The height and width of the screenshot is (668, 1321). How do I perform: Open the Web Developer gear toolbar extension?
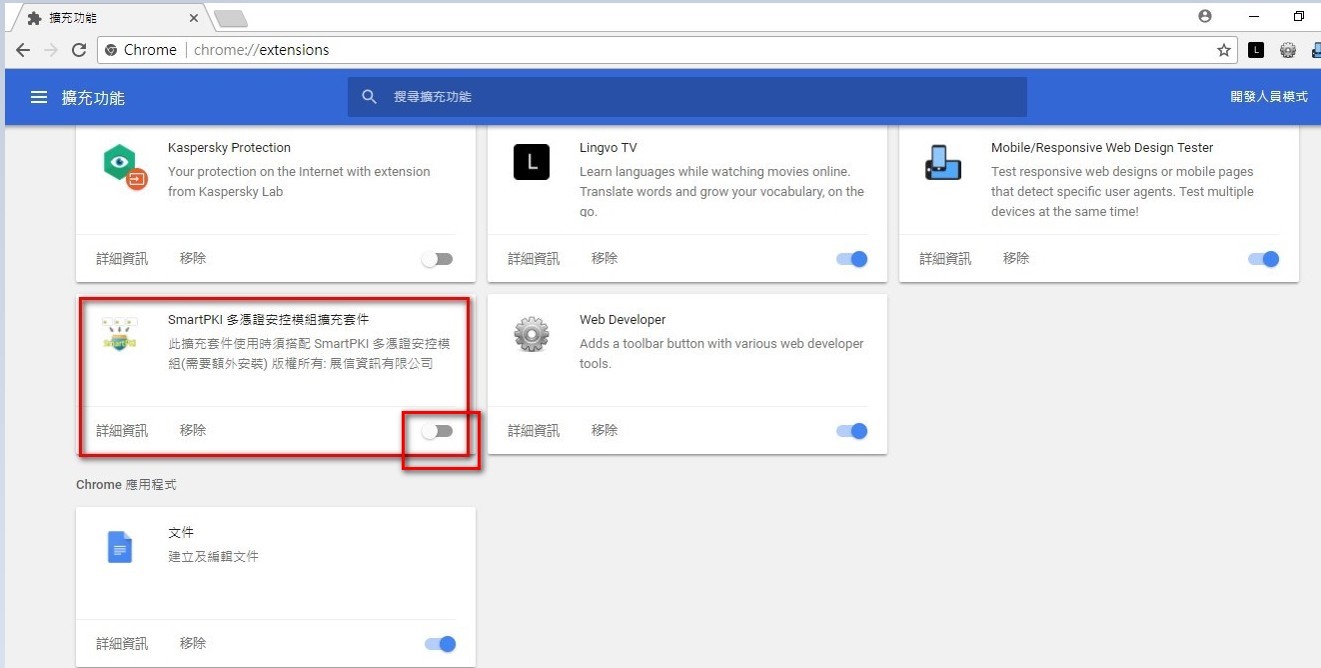[x=1288, y=50]
